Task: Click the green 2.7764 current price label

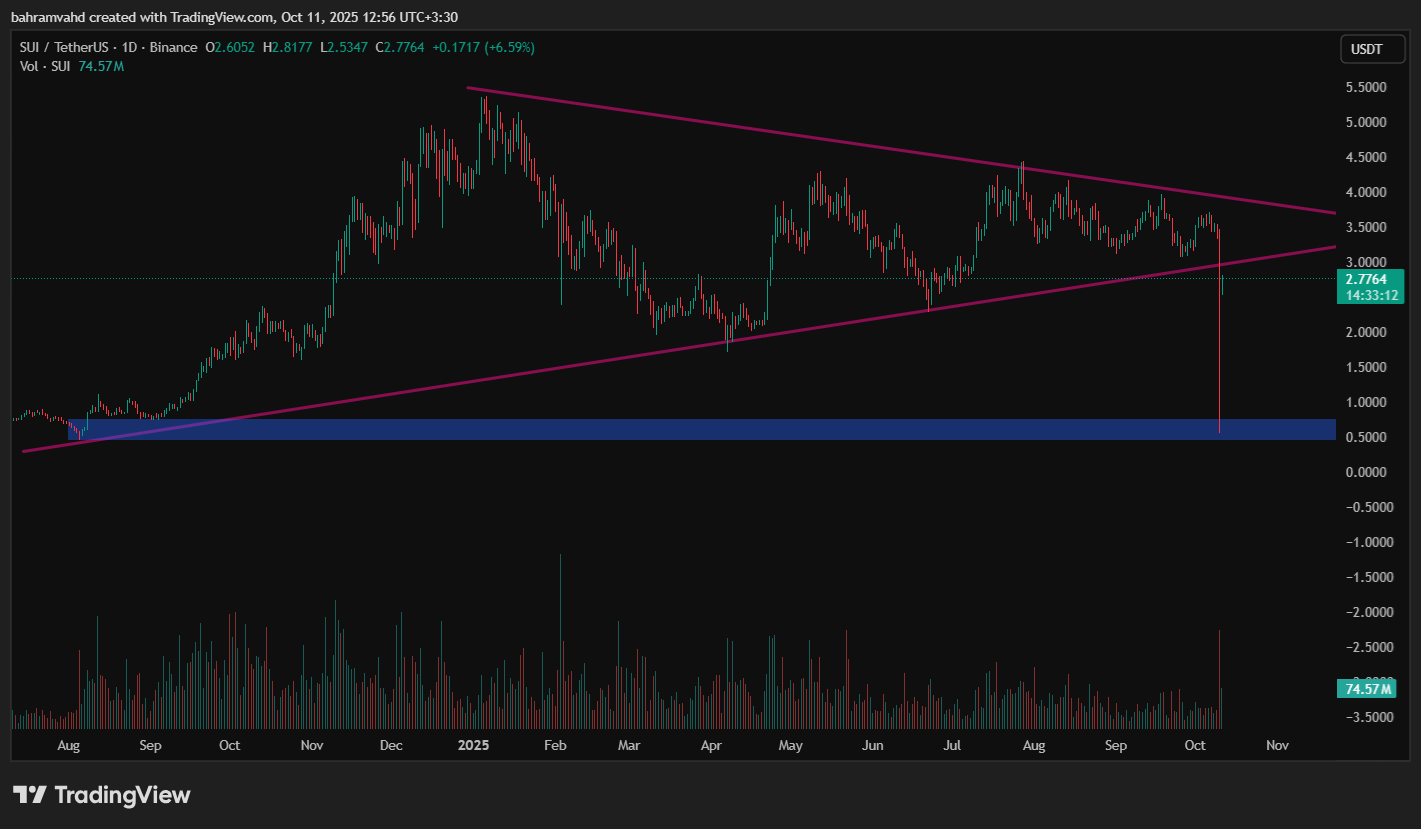Action: click(x=1364, y=280)
